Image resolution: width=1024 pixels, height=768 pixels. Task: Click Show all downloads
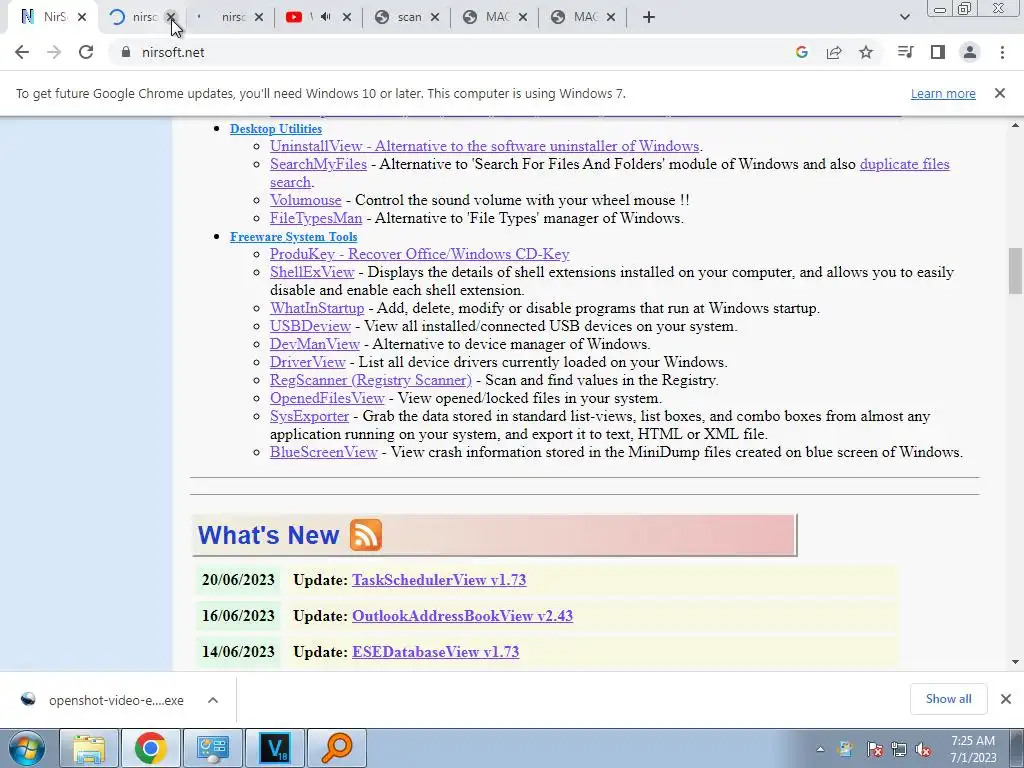pos(948,699)
